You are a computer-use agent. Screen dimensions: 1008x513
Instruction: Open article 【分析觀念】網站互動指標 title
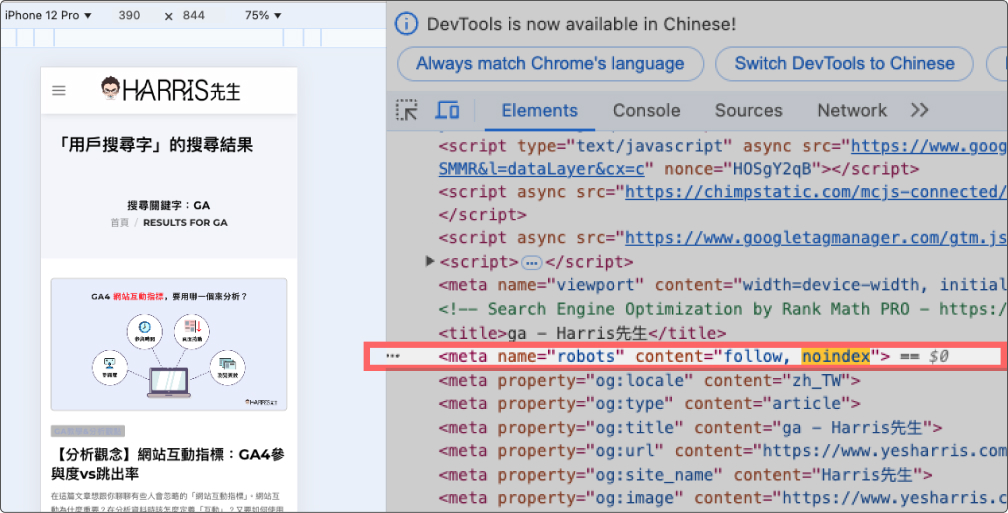pos(168,464)
